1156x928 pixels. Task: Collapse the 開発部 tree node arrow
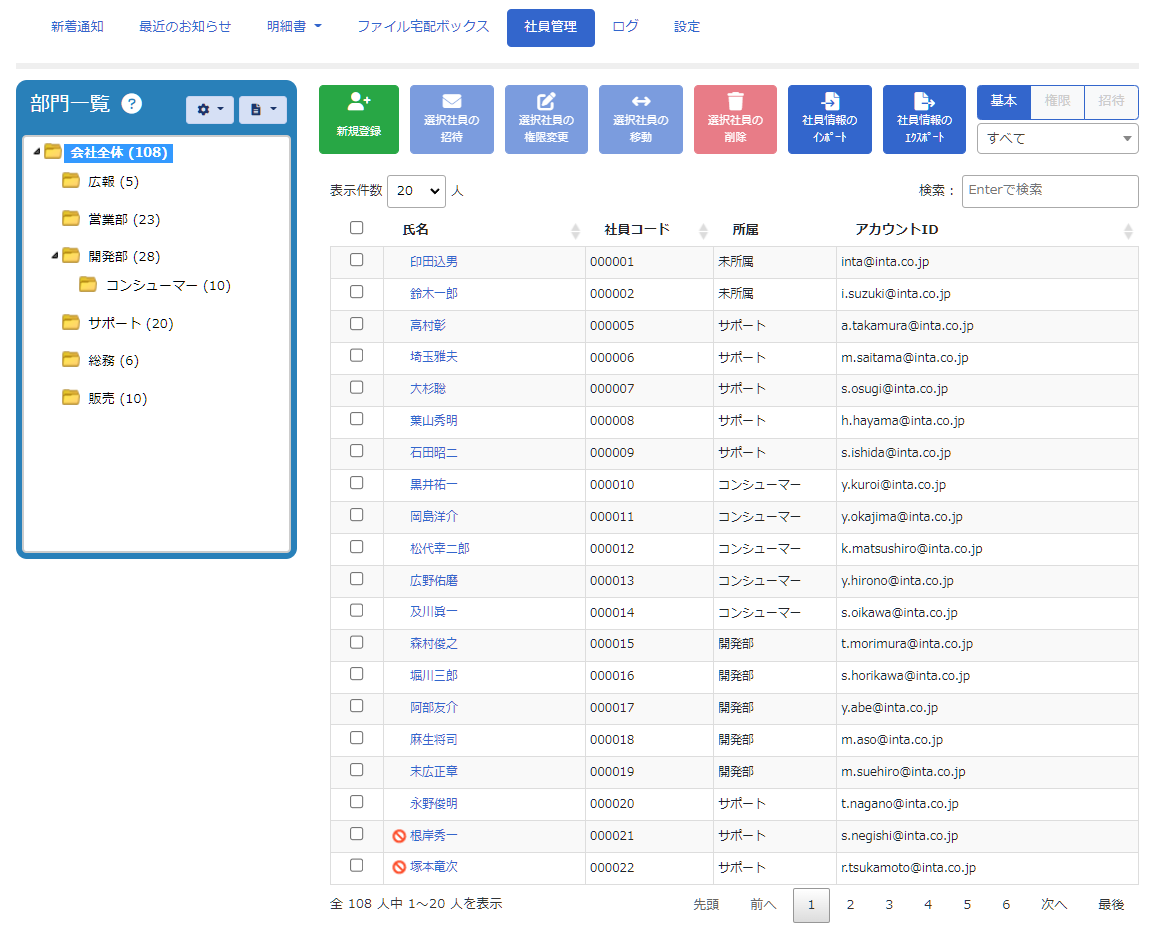click(x=55, y=256)
